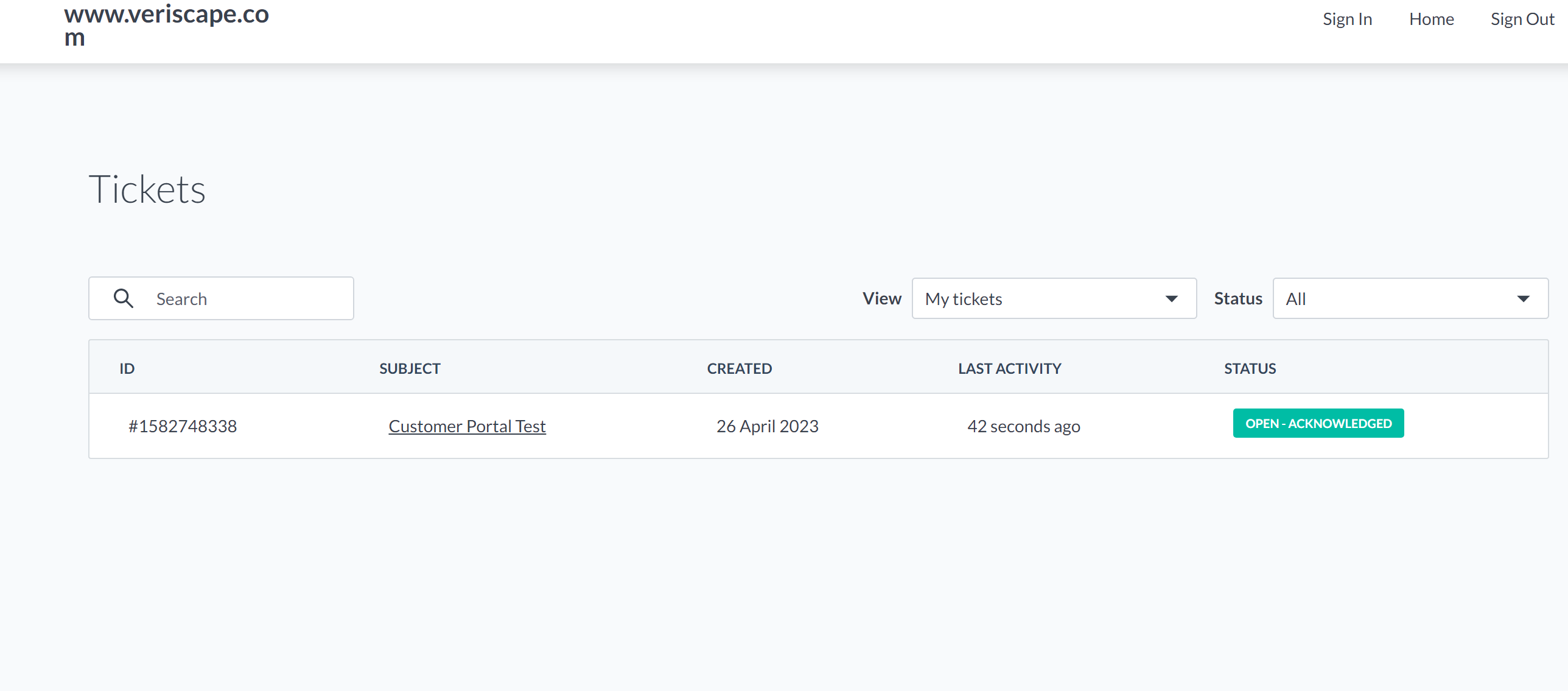
Task: Click the LAST ACTIVITY column header
Action: click(x=1009, y=368)
